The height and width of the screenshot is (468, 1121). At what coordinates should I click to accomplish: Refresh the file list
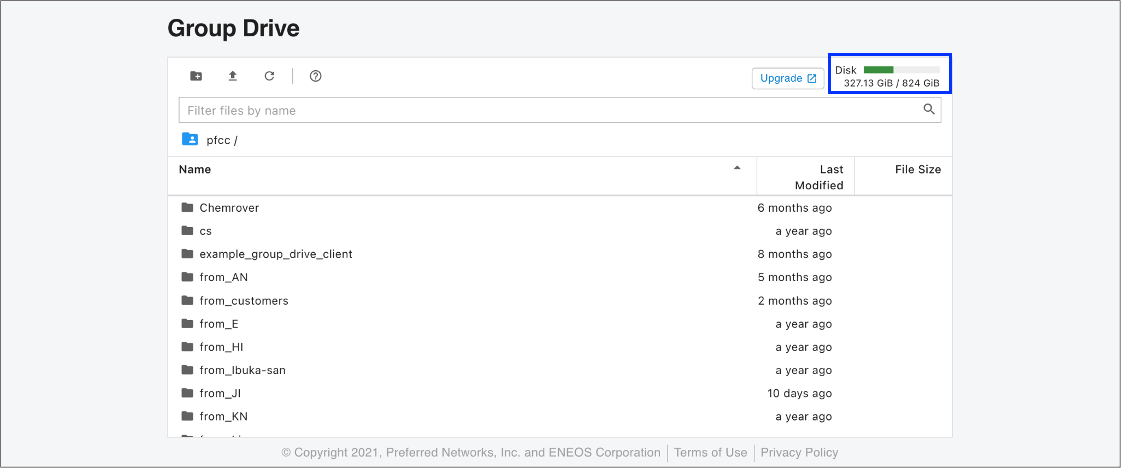click(269, 76)
